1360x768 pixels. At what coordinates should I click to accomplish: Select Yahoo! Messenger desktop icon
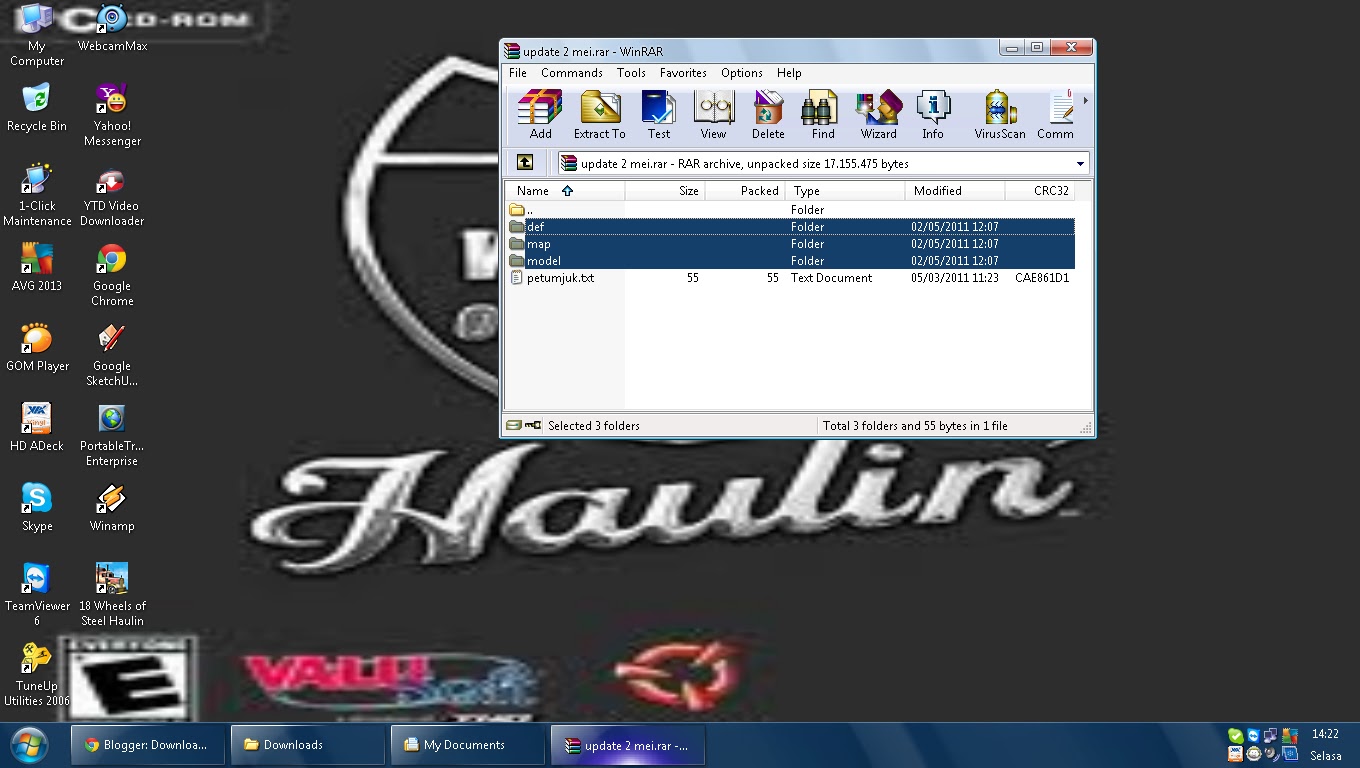pos(112,116)
